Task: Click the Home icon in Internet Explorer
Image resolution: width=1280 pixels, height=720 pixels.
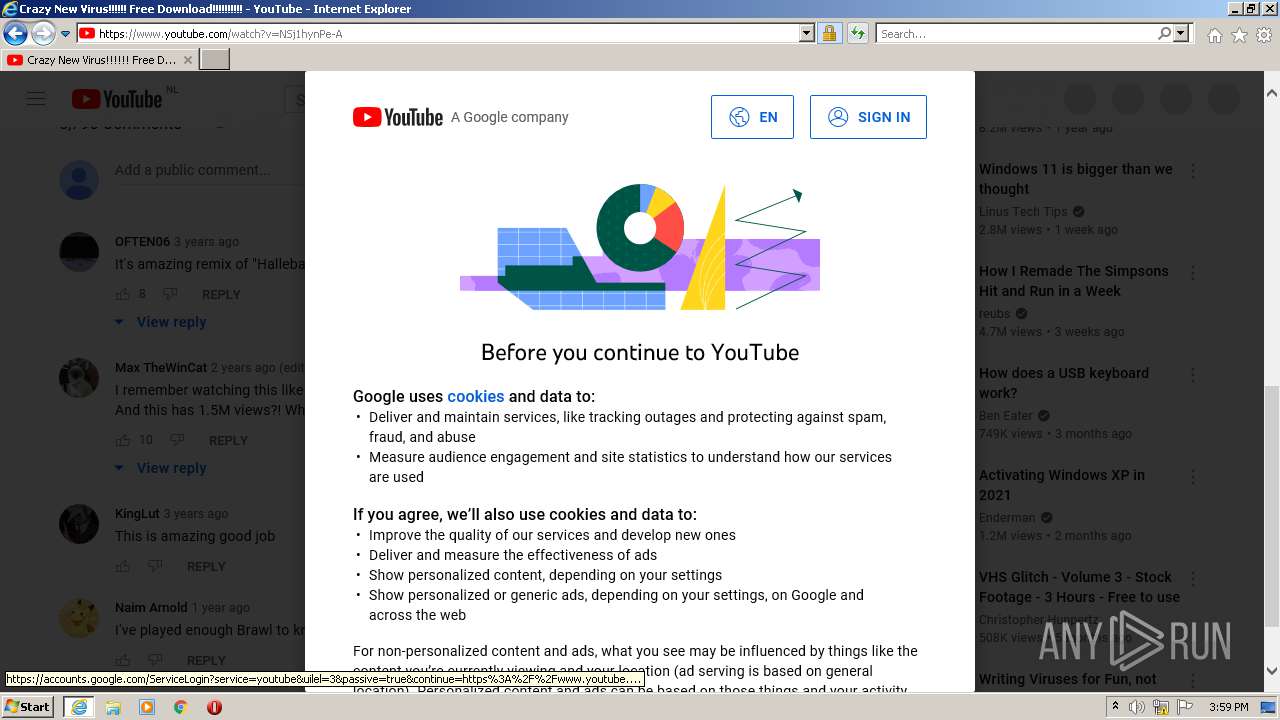Action: pyautogui.click(x=1214, y=35)
